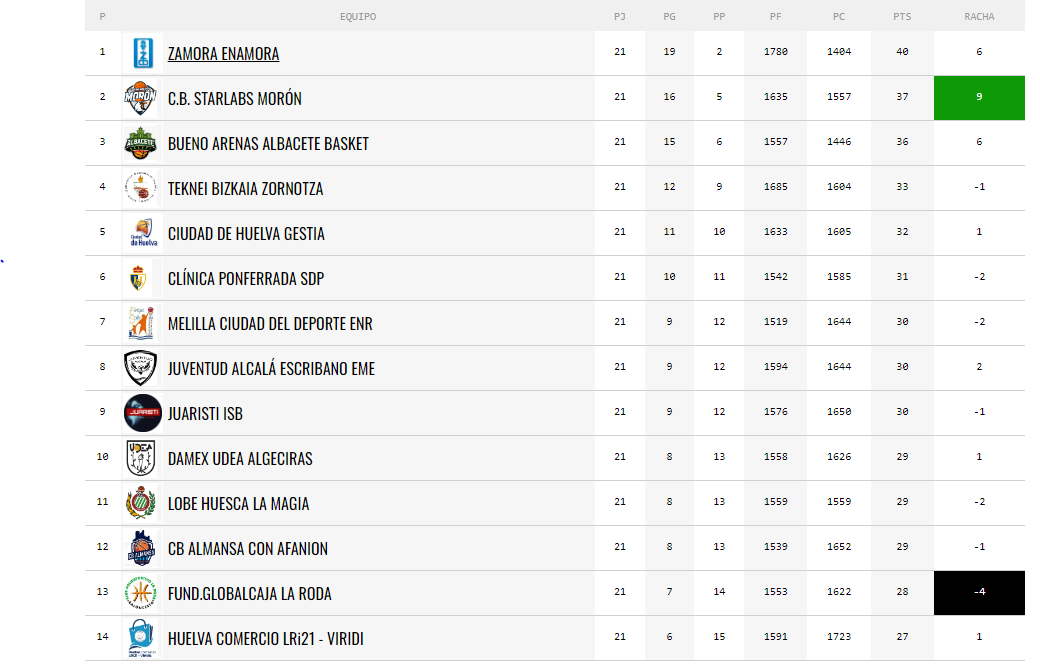Image resolution: width=1040 pixels, height=668 pixels.
Task: Click the MELILLA CIUDAD DEL DEPORTE ENR name
Action: (270, 324)
